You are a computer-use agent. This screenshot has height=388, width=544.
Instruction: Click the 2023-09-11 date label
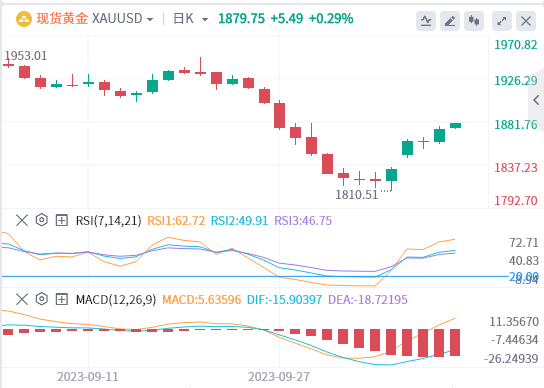pos(87,377)
